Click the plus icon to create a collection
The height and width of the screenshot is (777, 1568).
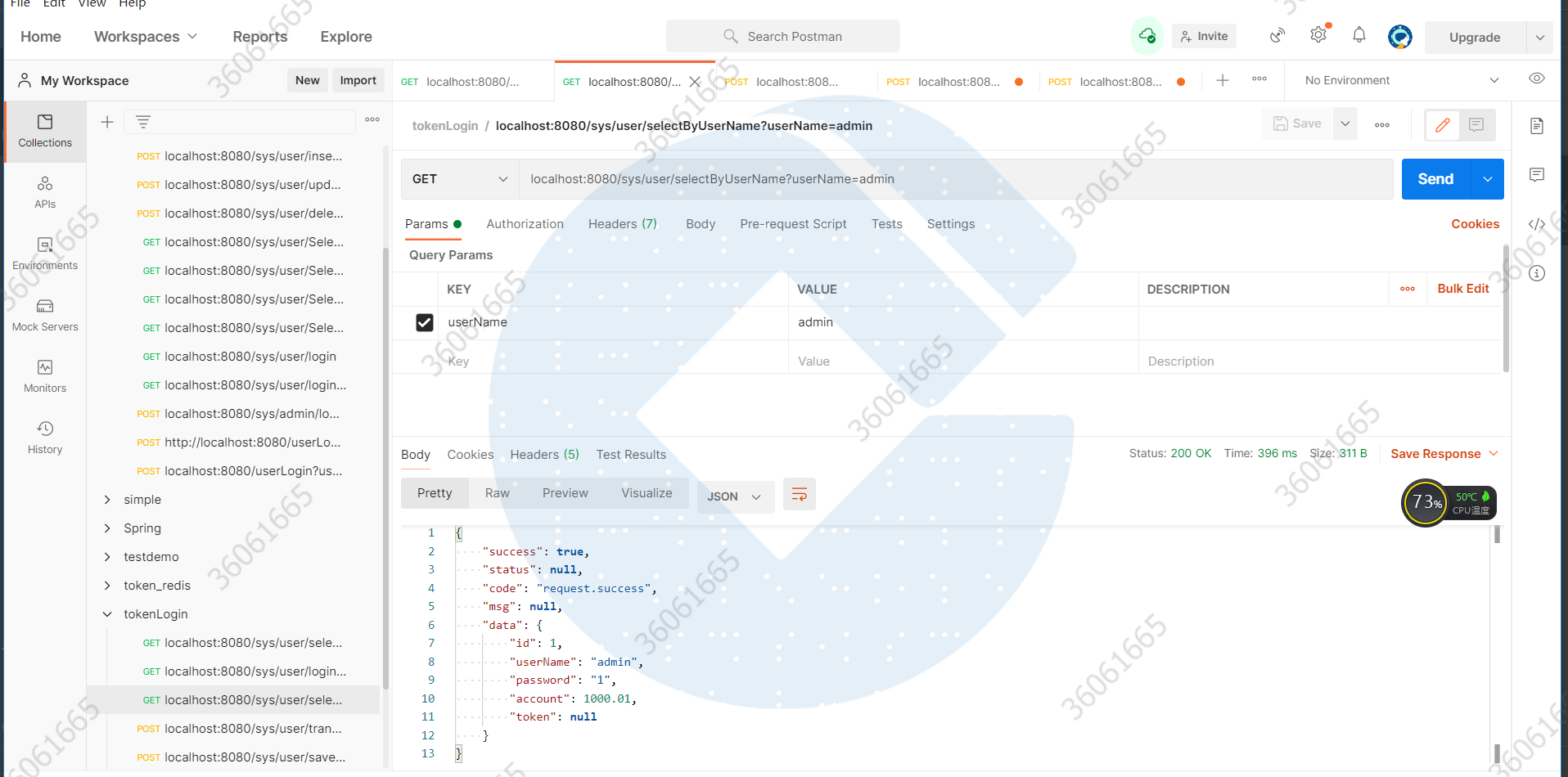point(107,122)
